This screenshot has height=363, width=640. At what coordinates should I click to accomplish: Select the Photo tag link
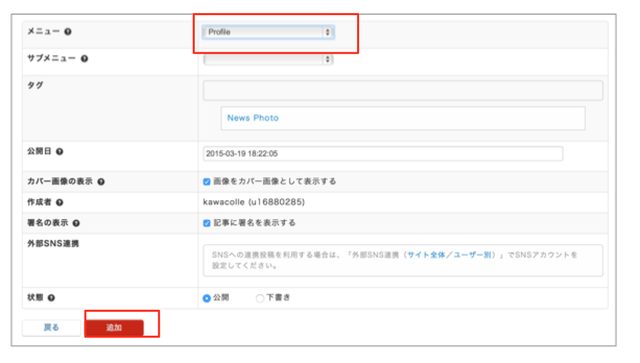(x=266, y=118)
